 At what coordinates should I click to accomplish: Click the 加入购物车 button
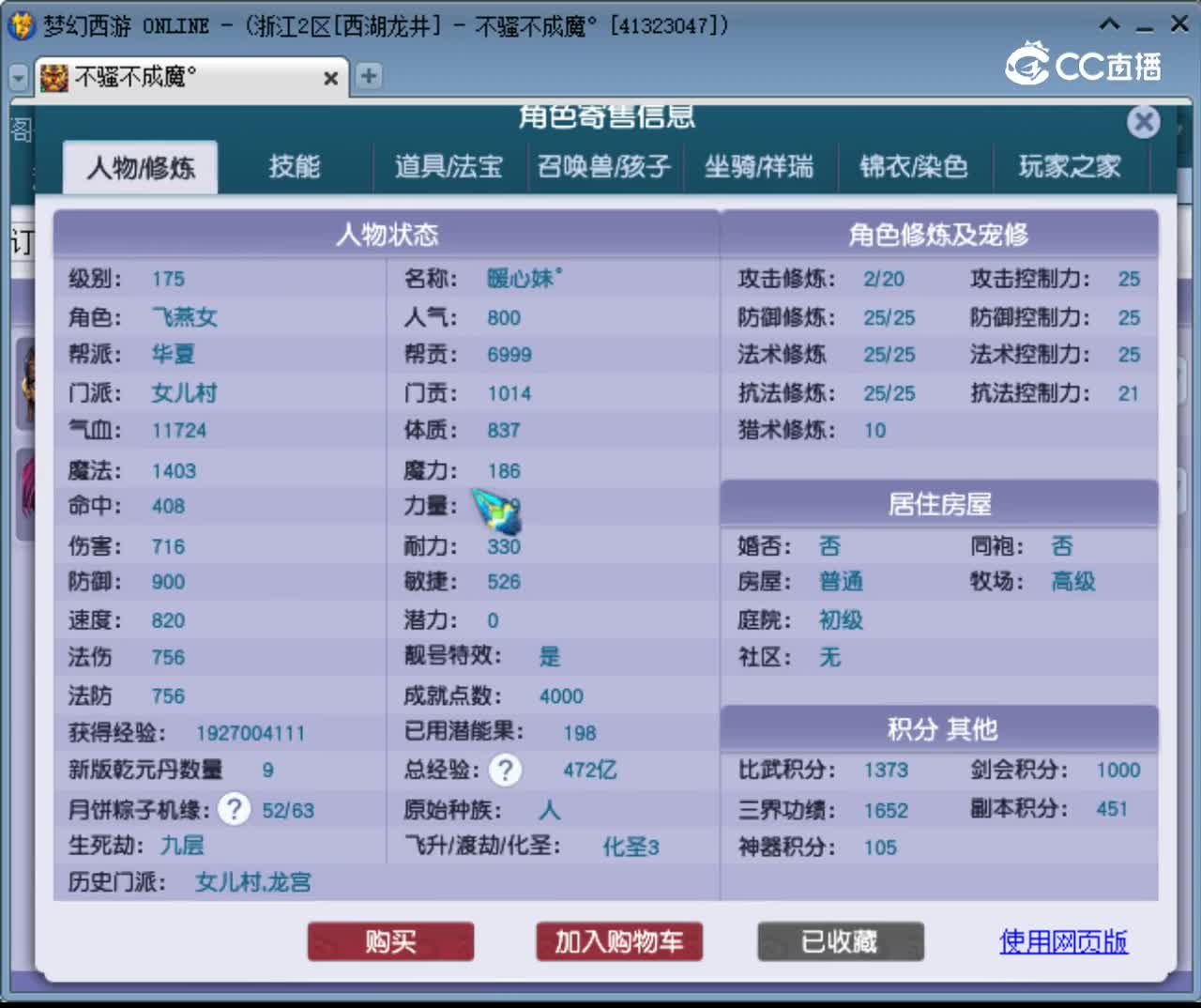(x=619, y=941)
